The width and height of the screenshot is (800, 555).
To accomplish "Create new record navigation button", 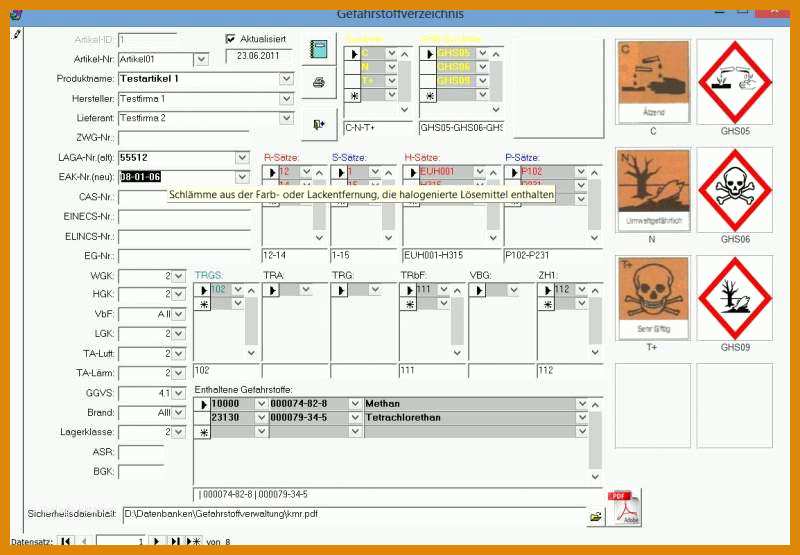I will (193, 541).
